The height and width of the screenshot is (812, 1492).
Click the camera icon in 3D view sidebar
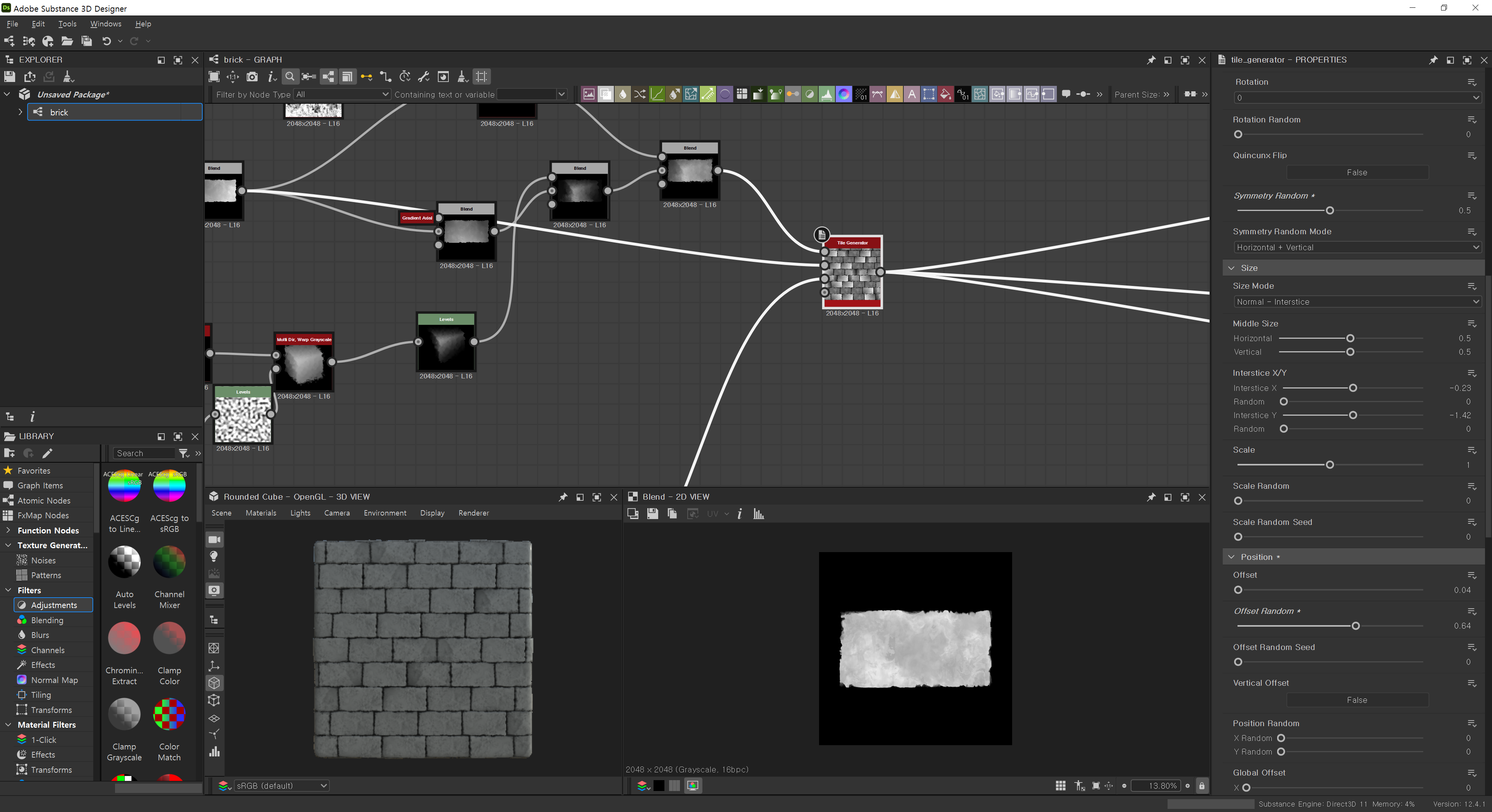pos(214,540)
